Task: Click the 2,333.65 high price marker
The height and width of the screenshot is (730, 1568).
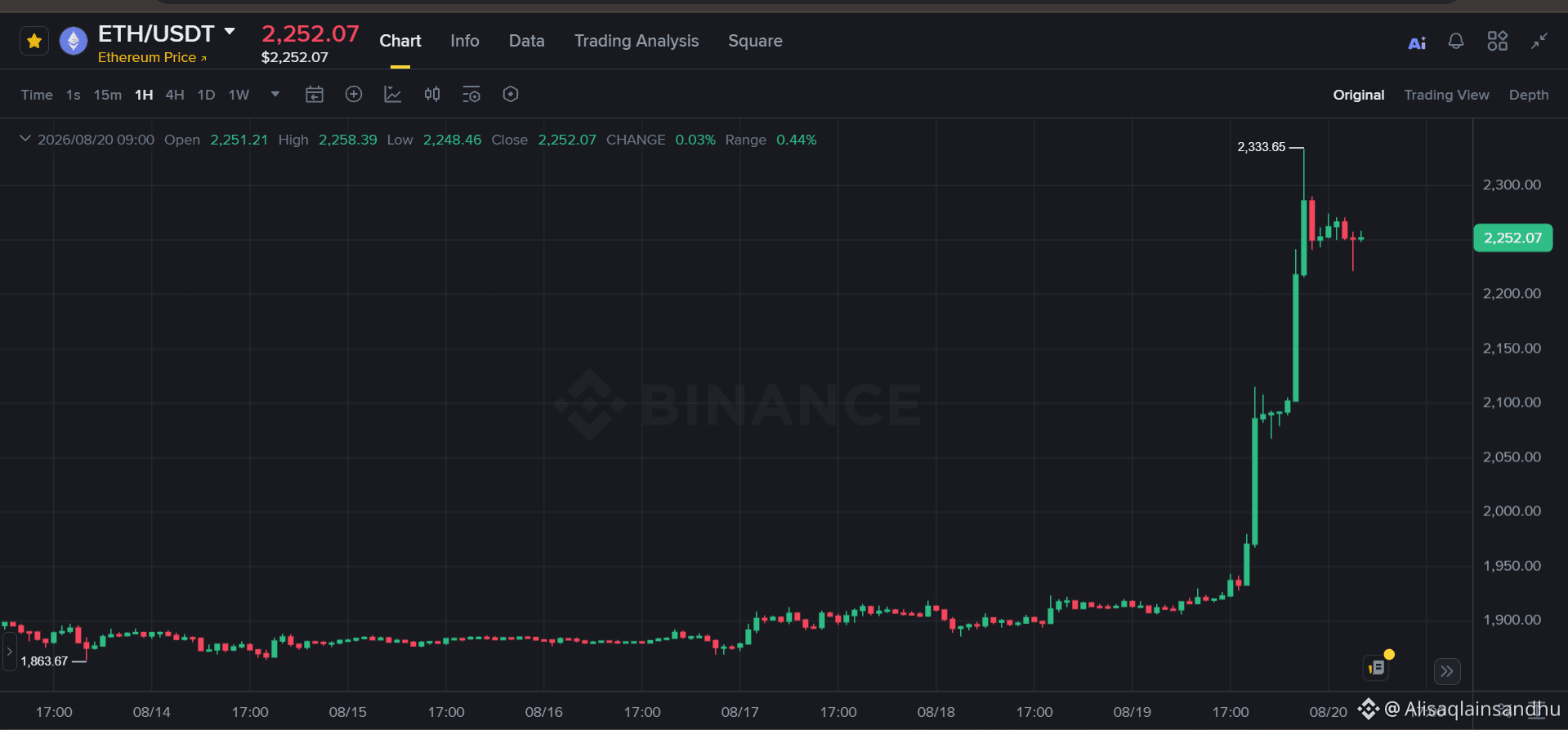Action: [x=1262, y=147]
